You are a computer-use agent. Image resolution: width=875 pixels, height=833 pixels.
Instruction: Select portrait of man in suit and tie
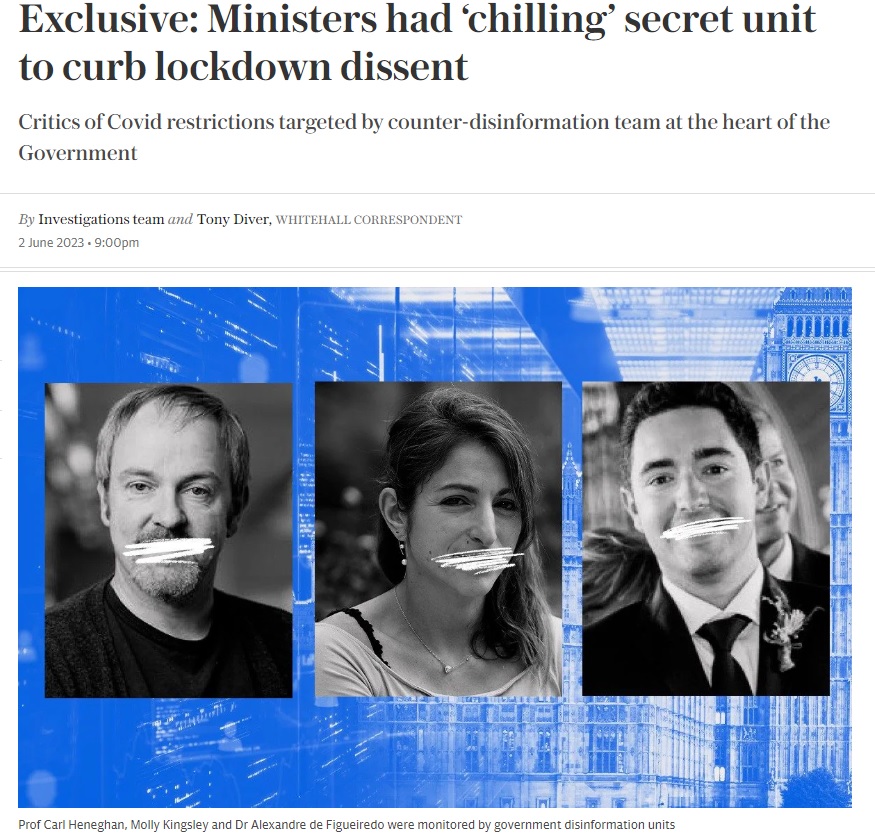coord(706,538)
